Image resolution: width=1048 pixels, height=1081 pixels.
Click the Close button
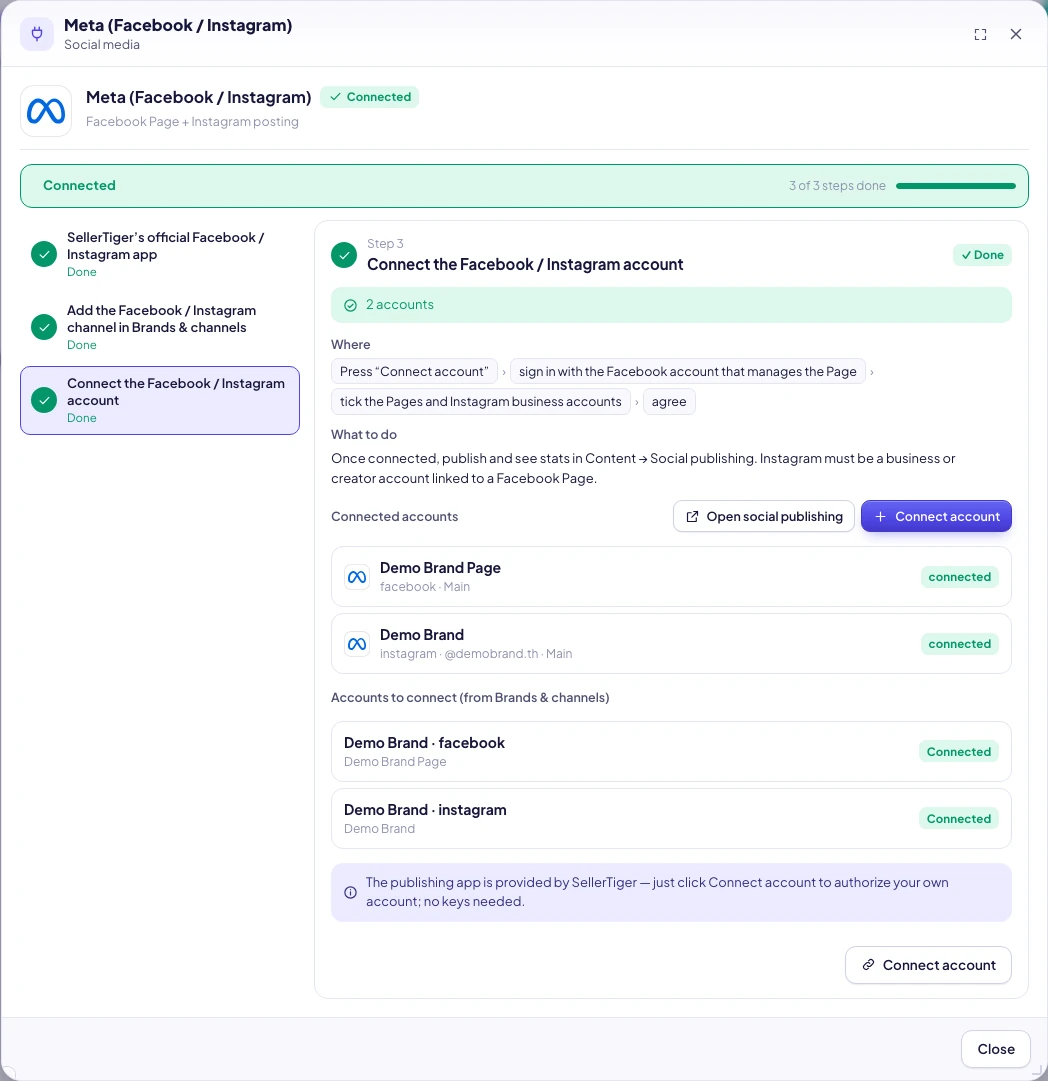coord(996,1049)
